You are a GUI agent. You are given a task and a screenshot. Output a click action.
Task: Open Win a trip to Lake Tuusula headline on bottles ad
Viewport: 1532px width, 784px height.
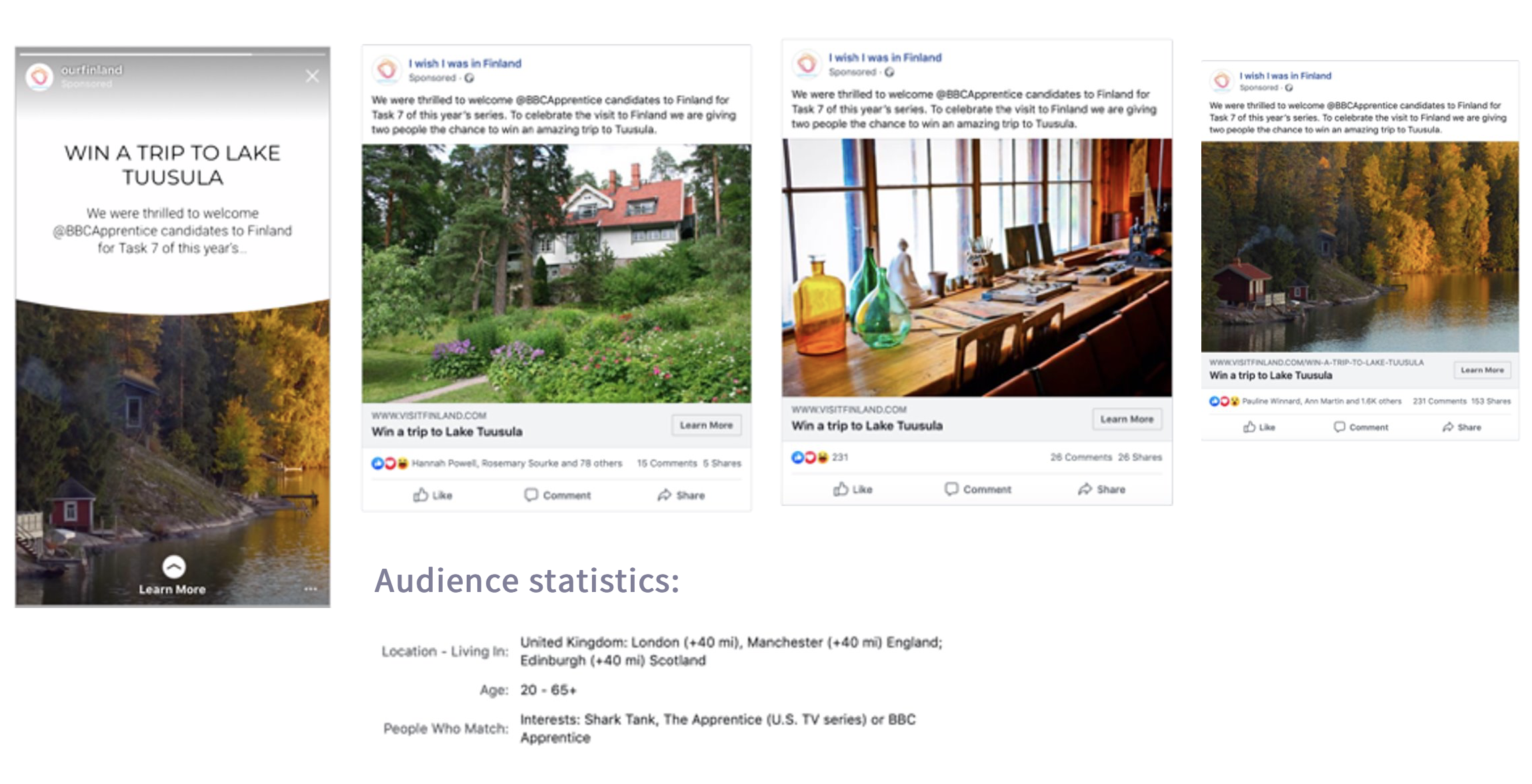tap(867, 425)
